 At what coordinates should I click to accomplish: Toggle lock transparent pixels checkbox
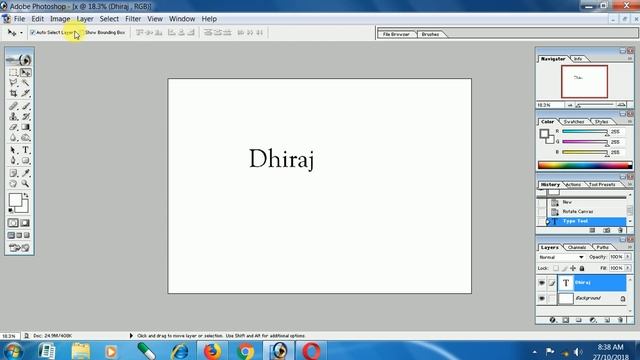(x=556, y=268)
